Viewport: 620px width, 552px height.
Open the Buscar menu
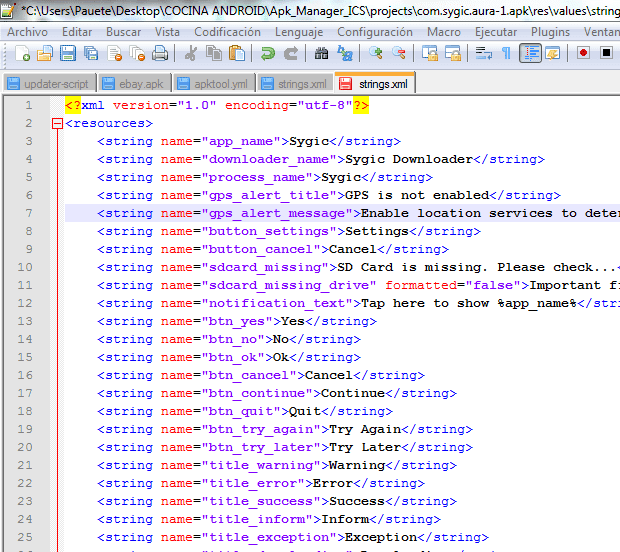pos(123,32)
